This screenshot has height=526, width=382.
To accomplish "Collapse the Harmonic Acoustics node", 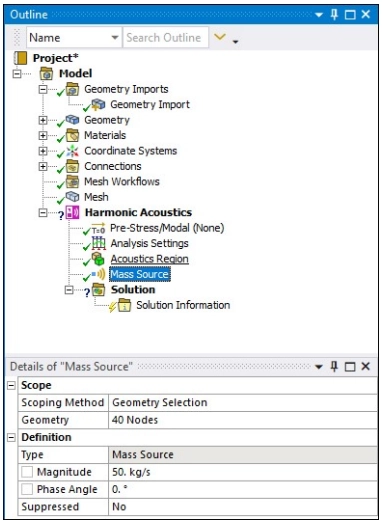I will coord(43,213).
